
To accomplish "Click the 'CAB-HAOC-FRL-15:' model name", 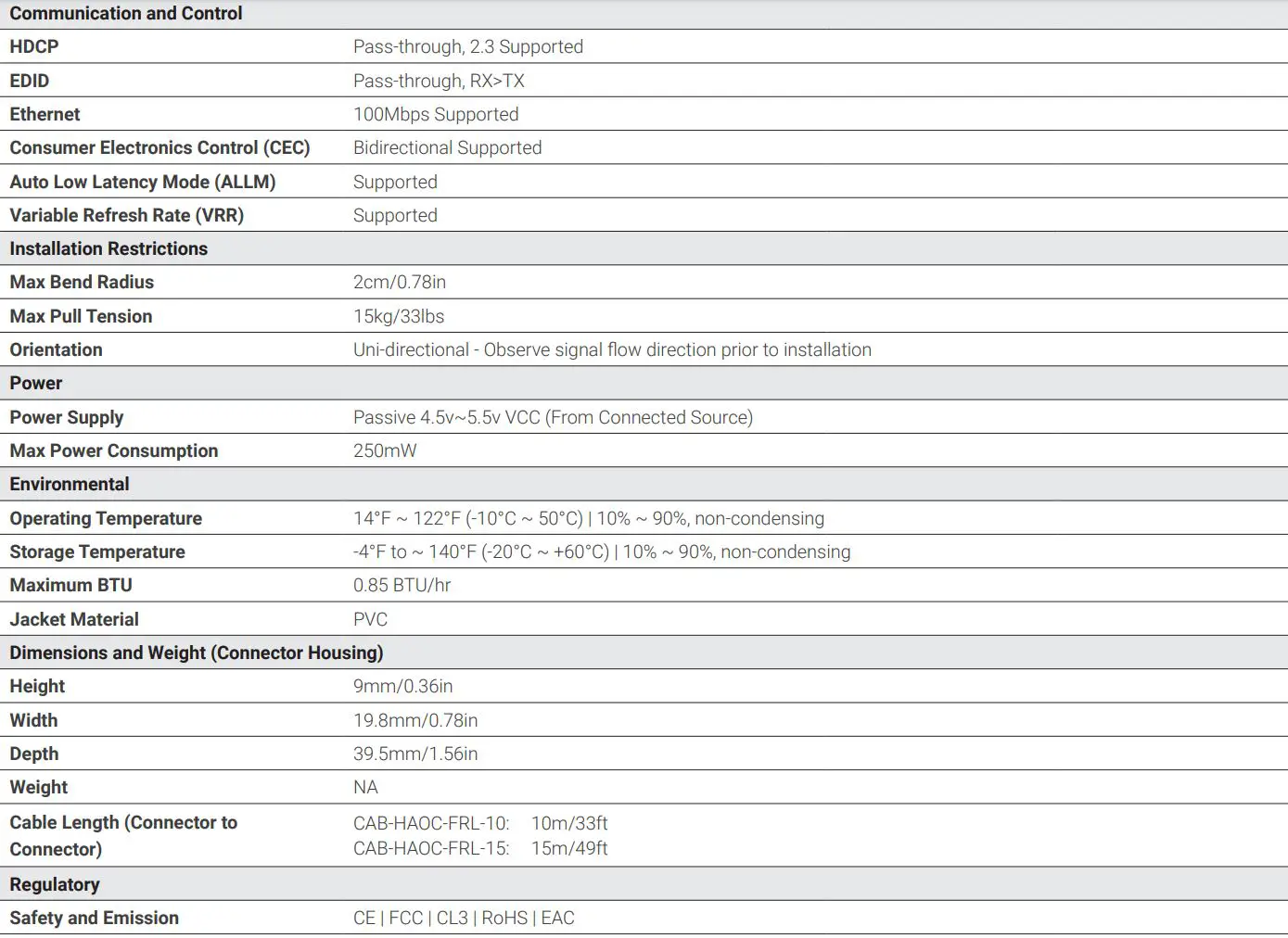I will pyautogui.click(x=431, y=848).
